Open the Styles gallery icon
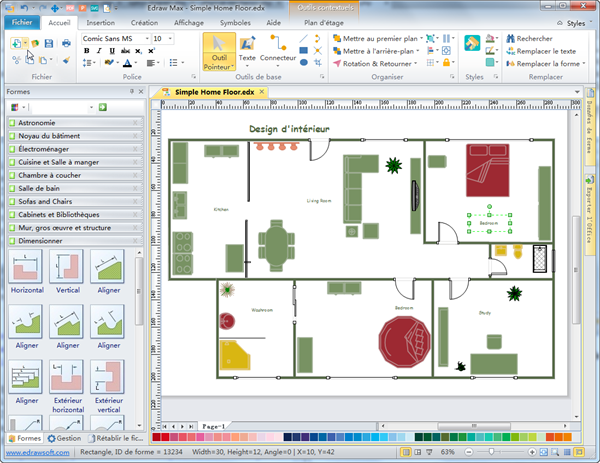This screenshot has height=463, width=600. point(473,47)
